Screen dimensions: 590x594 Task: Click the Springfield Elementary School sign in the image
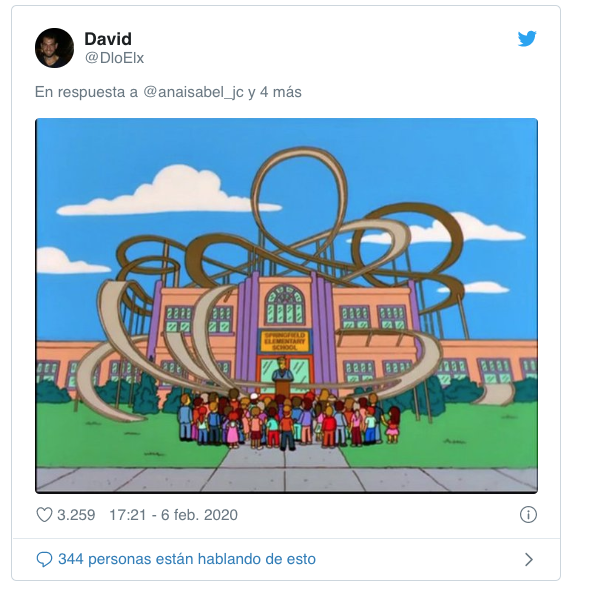285,341
